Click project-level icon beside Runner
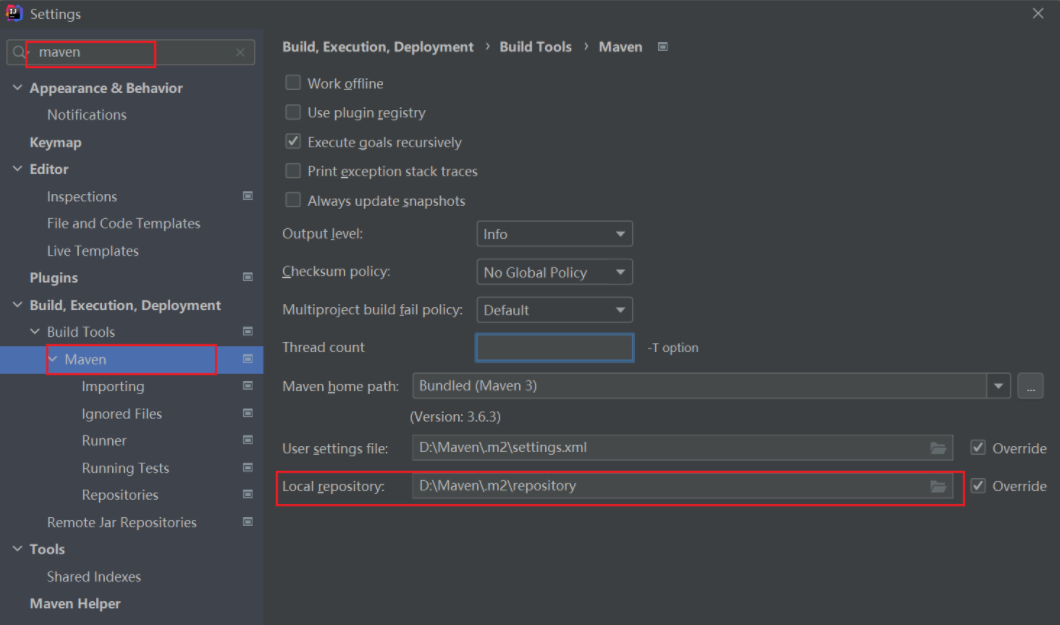1060x625 pixels. [248, 440]
